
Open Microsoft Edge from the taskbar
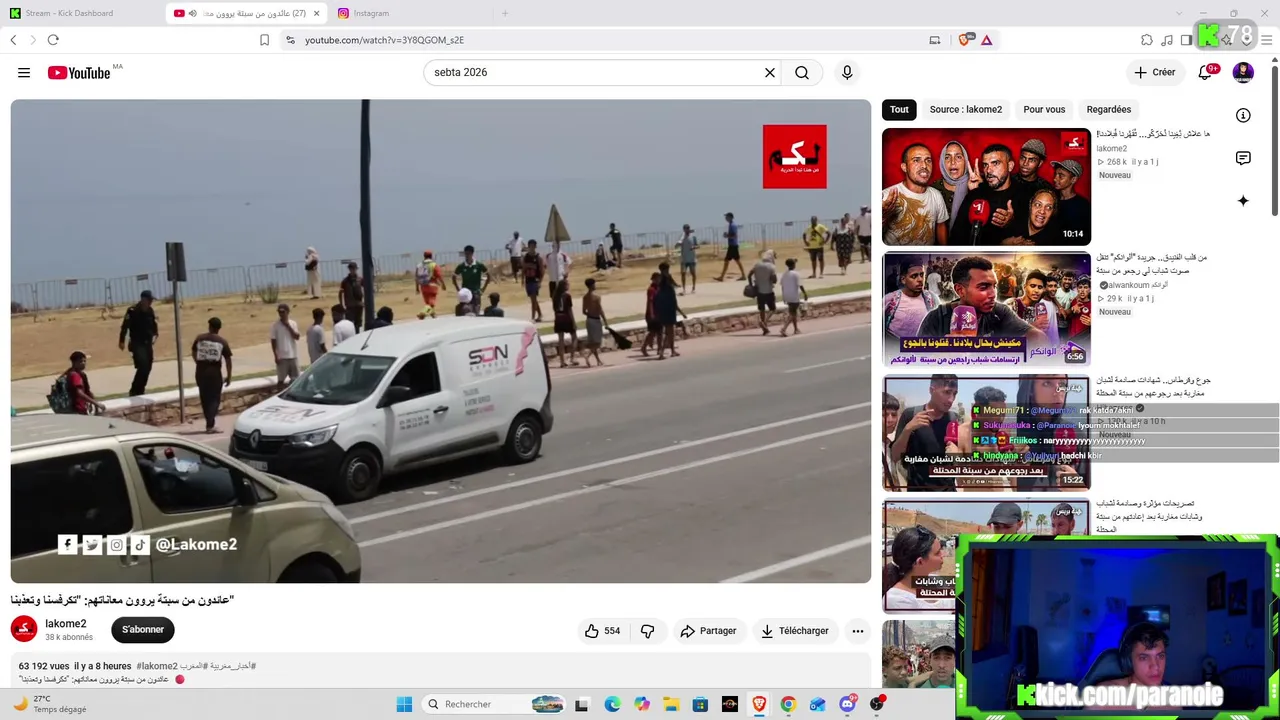(612, 704)
